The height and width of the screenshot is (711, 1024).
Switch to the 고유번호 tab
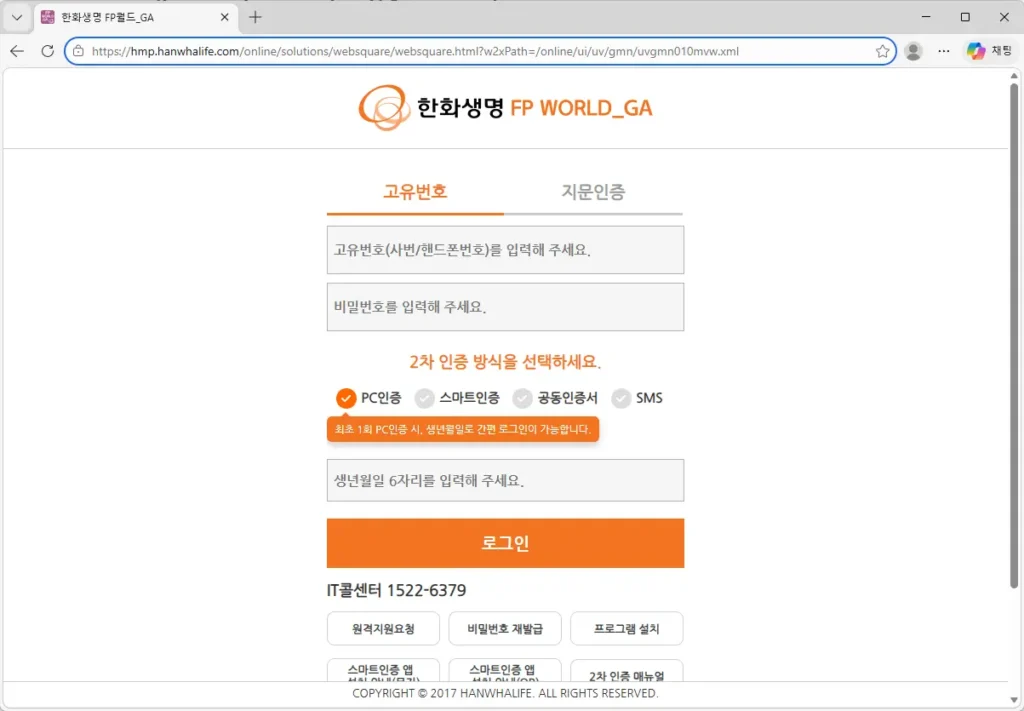coord(415,192)
